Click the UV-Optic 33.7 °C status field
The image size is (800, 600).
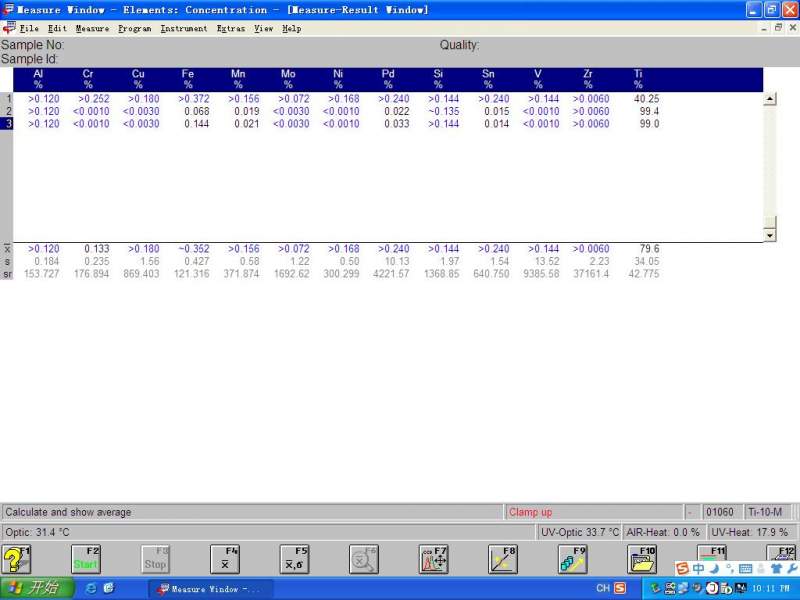580,532
